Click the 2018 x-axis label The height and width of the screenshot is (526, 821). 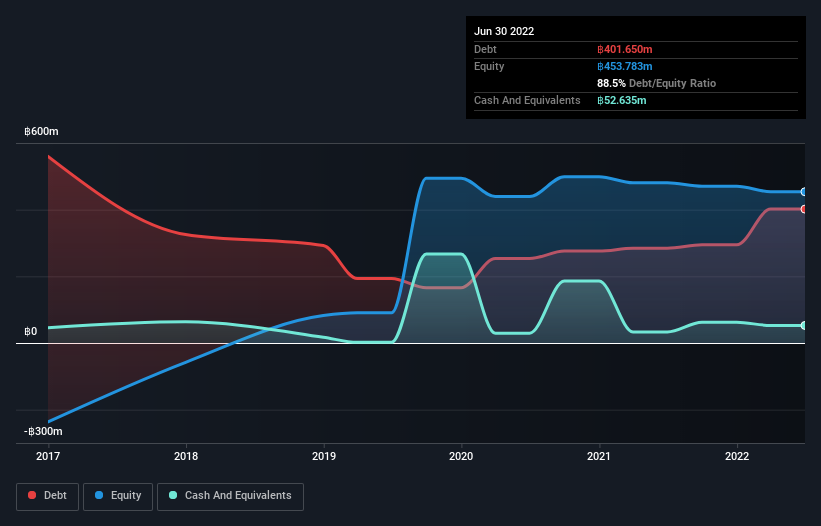coord(186,456)
